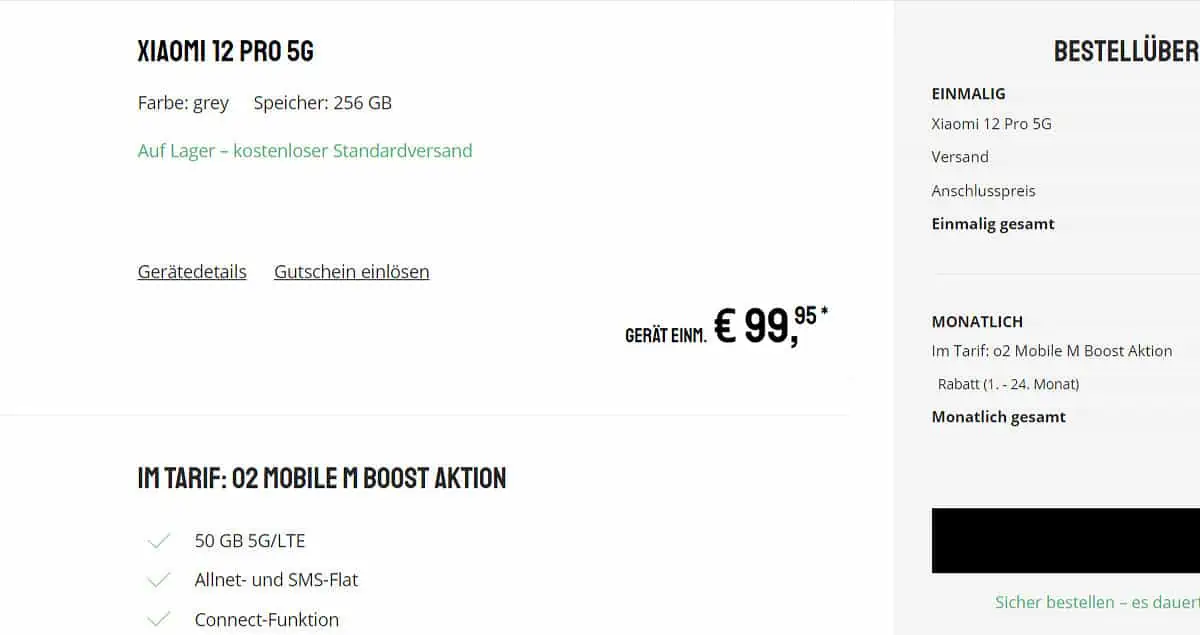
Task: Click the Xiaomi 12 Pro 5G line item
Action: 991,123
